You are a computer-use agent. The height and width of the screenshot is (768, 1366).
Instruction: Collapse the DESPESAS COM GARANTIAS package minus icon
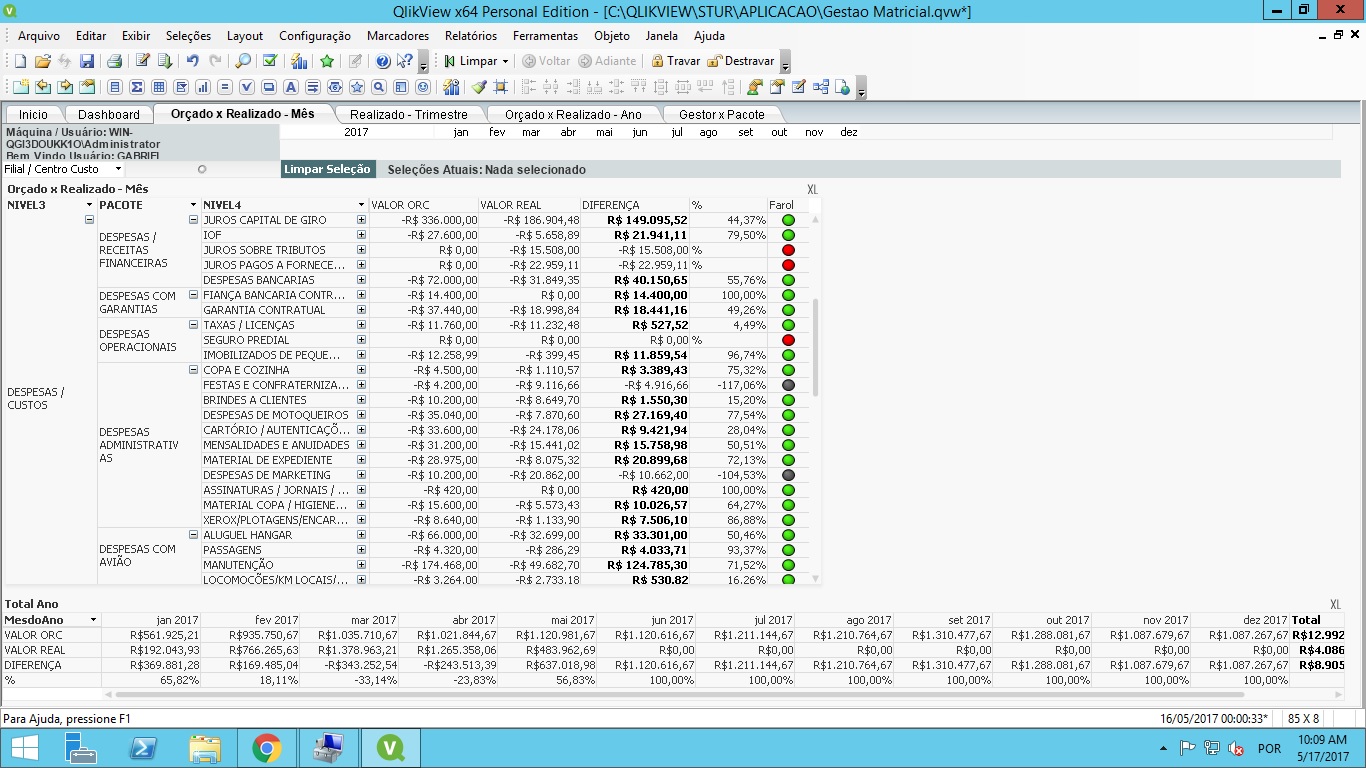point(193,295)
